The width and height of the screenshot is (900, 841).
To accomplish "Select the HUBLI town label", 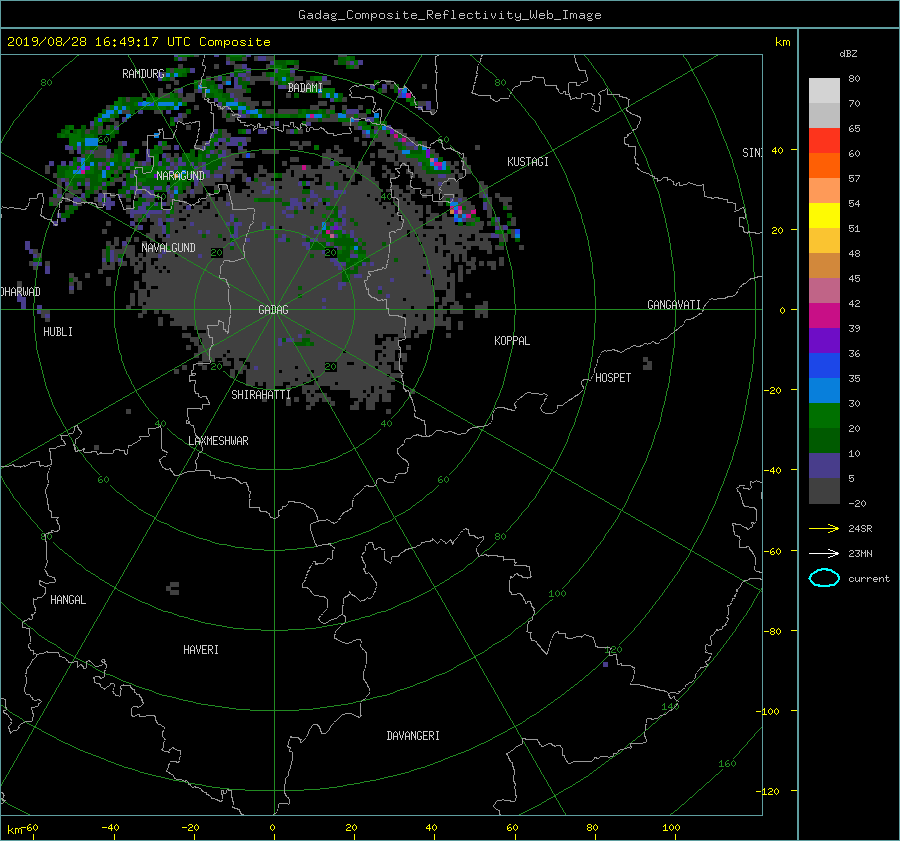I will tap(58, 332).
